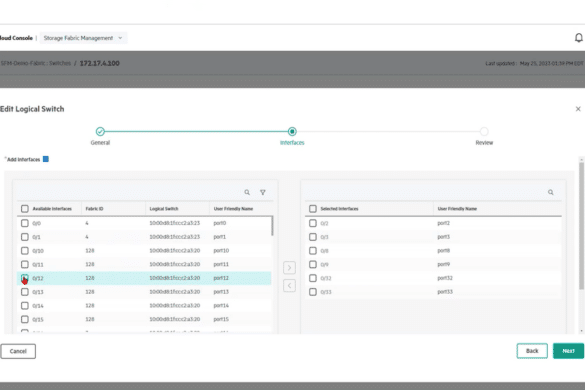
Task: Click the Add Interfaces info icon
Action: coord(46,159)
